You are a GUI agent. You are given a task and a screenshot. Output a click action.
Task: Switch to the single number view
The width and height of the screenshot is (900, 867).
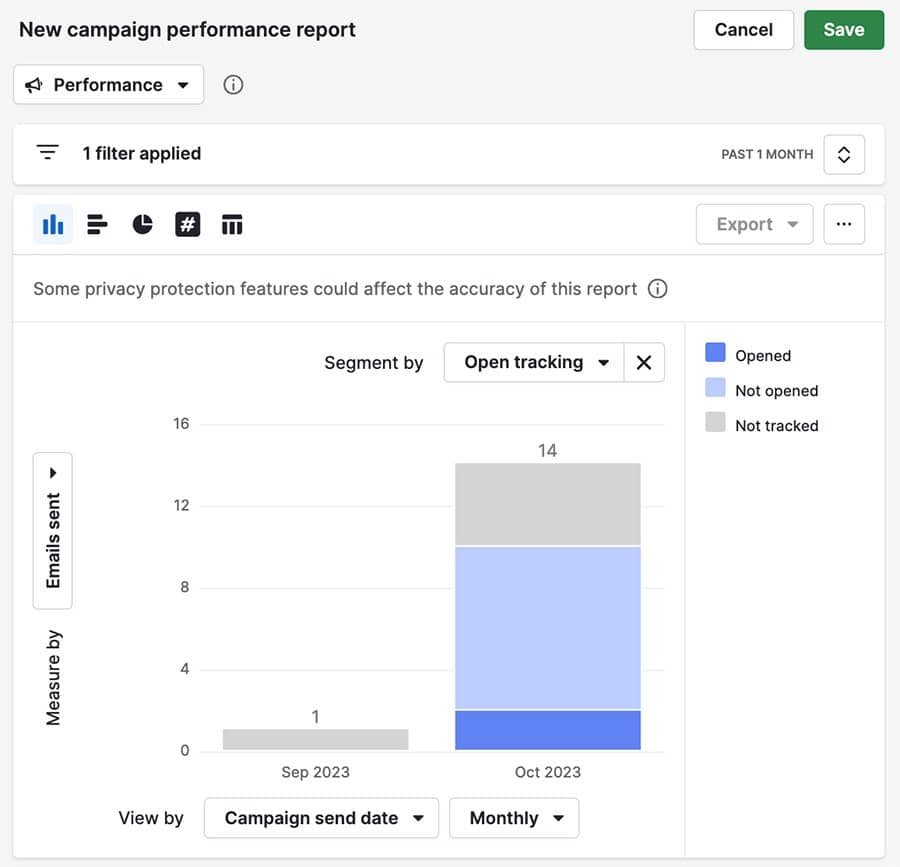pyautogui.click(x=187, y=224)
